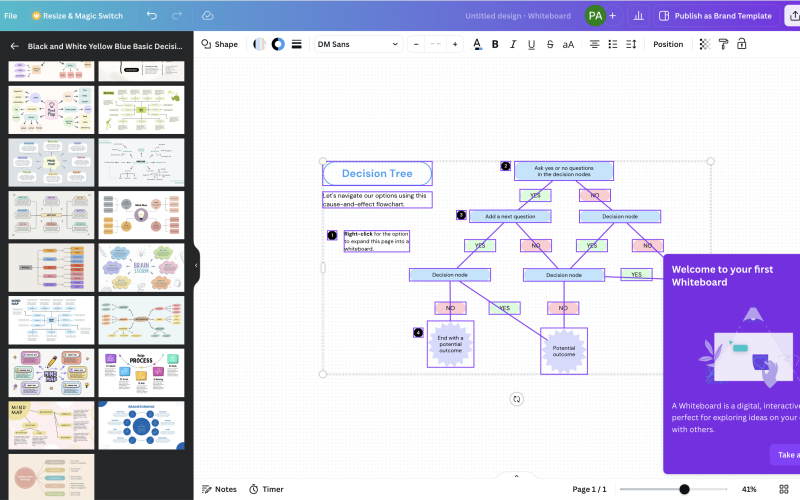Screen dimensions: 800x500
Task: Apply italic formatting to text
Action: [x=513, y=44]
